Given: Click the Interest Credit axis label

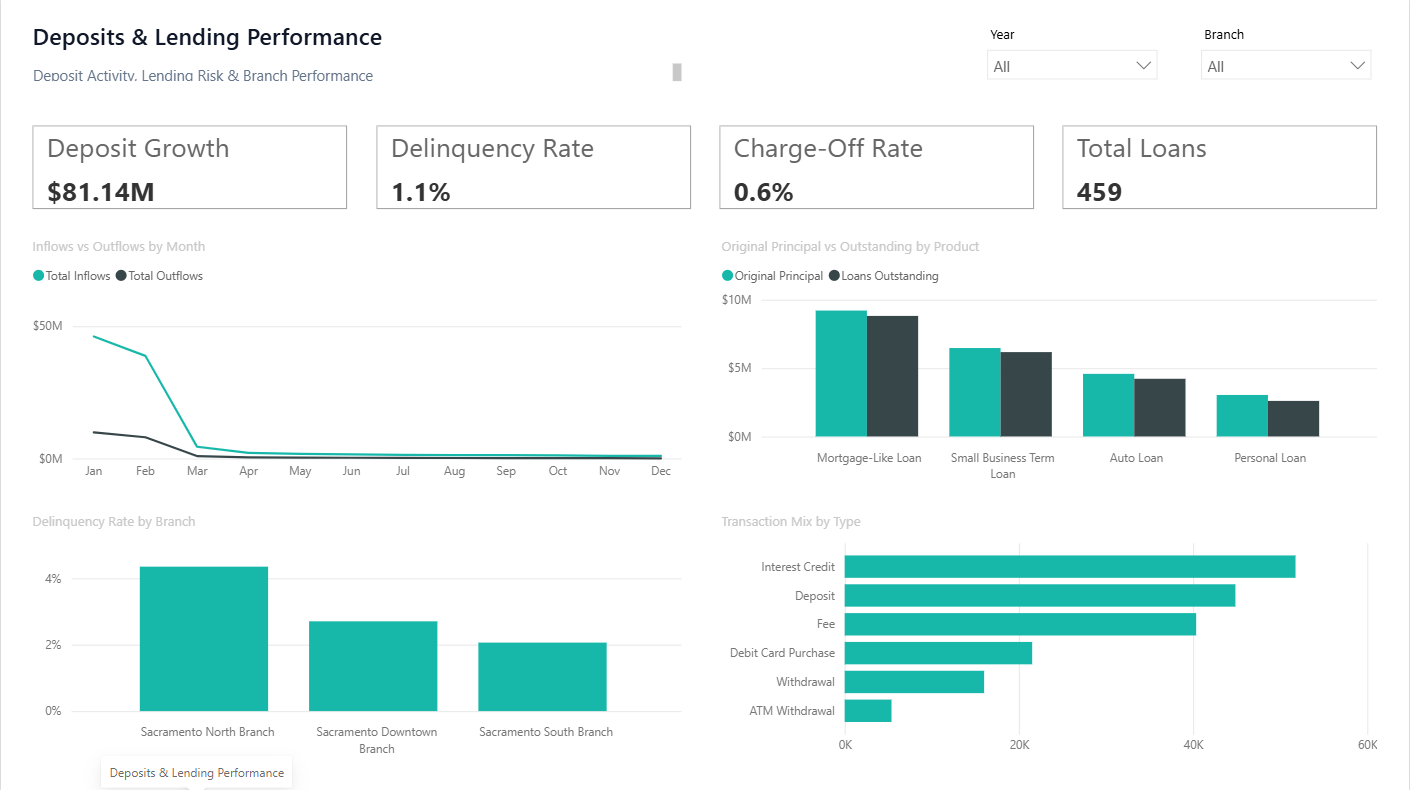Looking at the screenshot, I should pos(798,567).
